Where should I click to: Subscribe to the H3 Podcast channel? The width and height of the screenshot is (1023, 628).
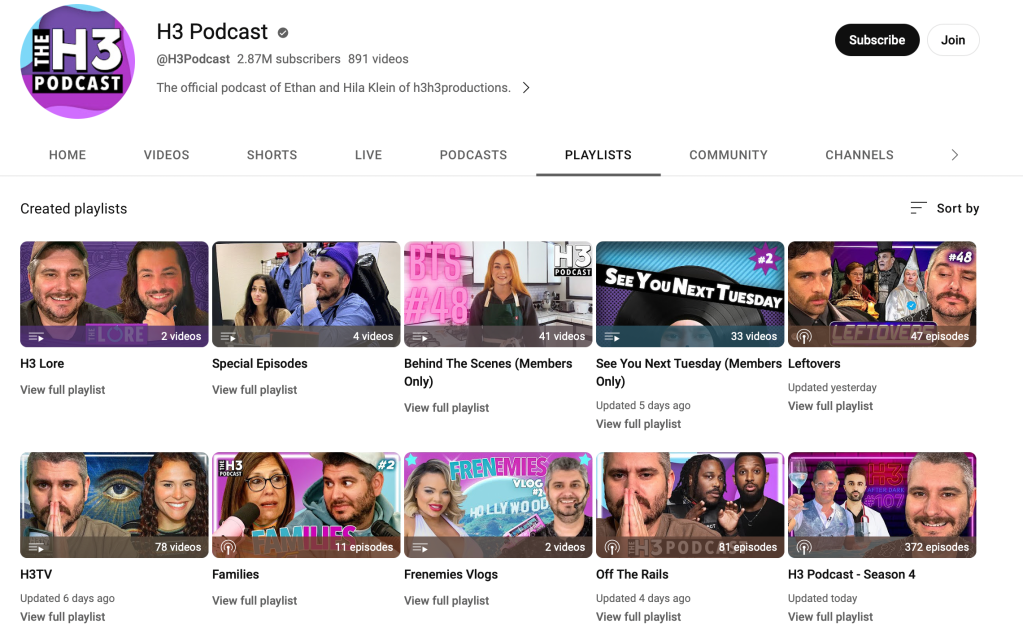pos(877,40)
